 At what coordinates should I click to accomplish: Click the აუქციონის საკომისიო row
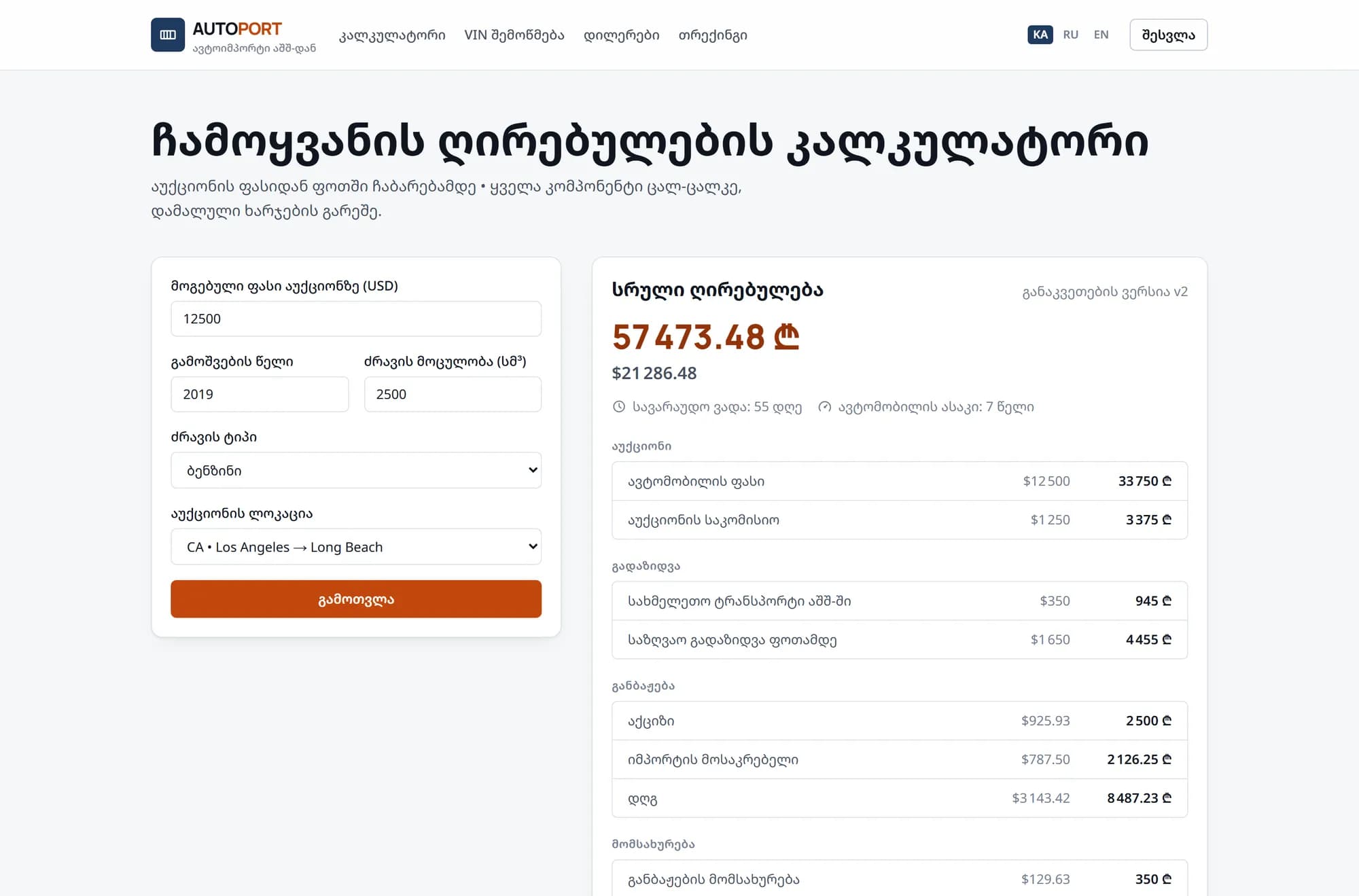click(x=900, y=520)
